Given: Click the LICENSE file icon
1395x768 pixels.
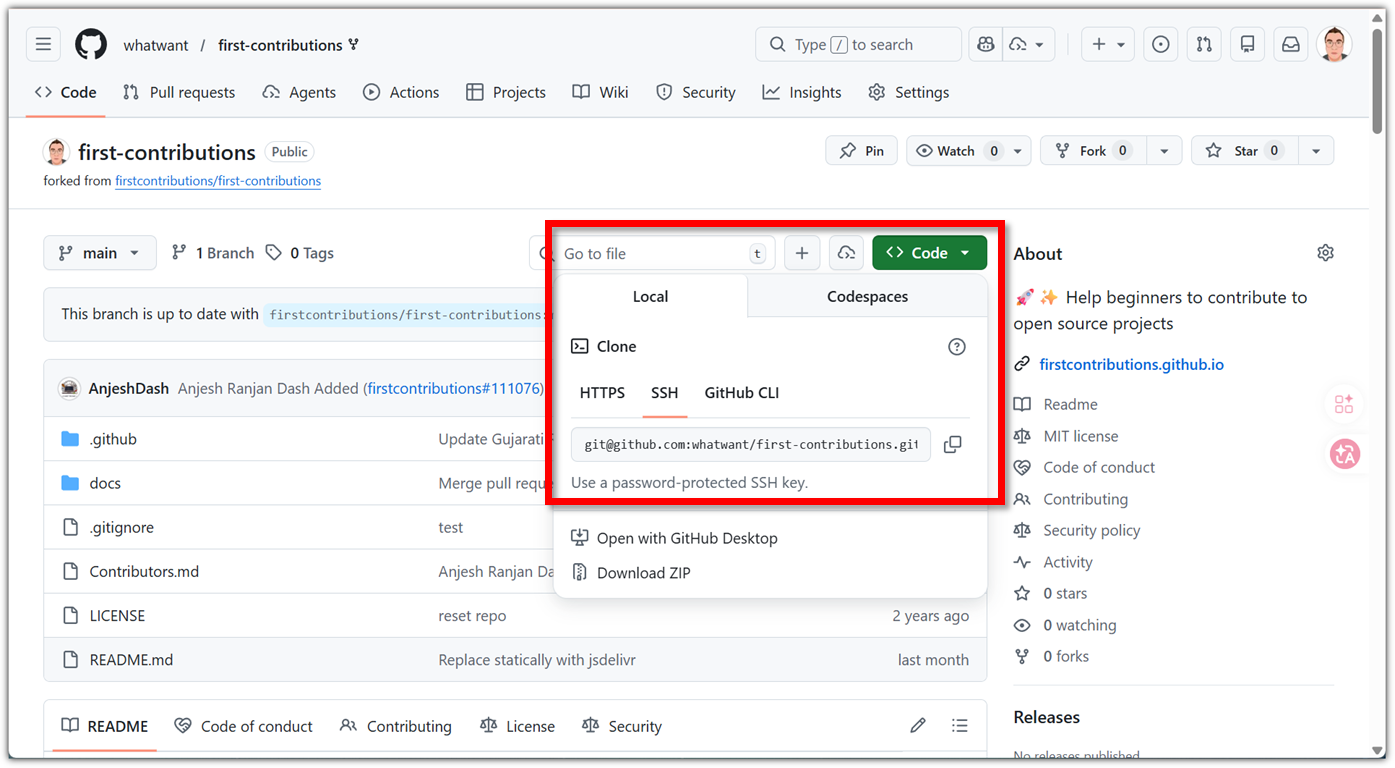Looking at the screenshot, I should click(70, 616).
